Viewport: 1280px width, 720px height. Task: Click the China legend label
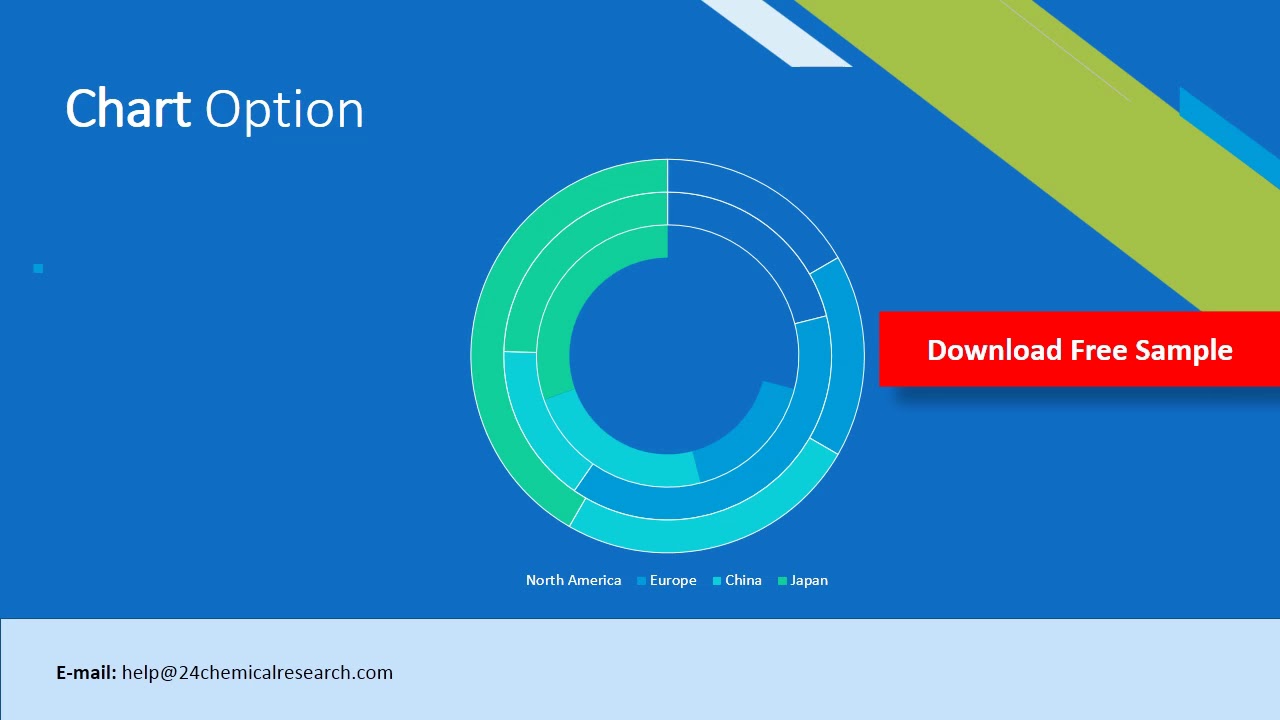point(743,580)
